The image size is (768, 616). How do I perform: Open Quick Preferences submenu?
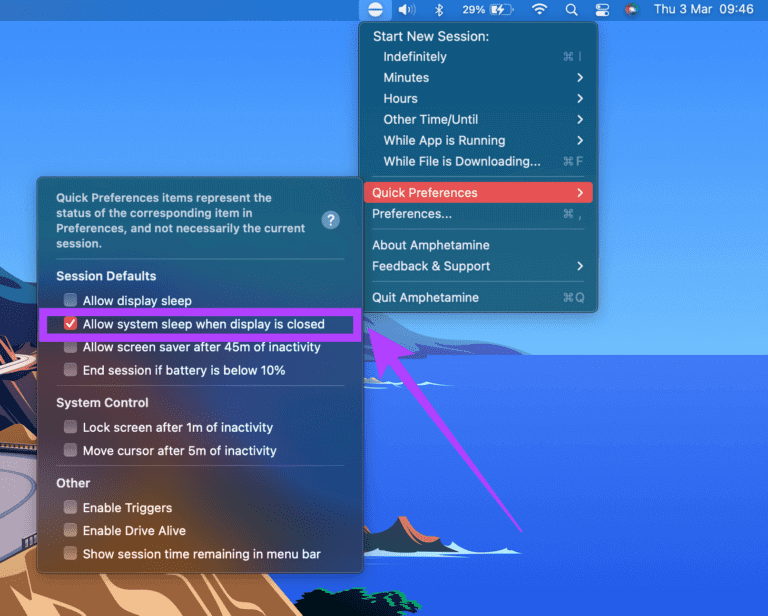(479, 193)
